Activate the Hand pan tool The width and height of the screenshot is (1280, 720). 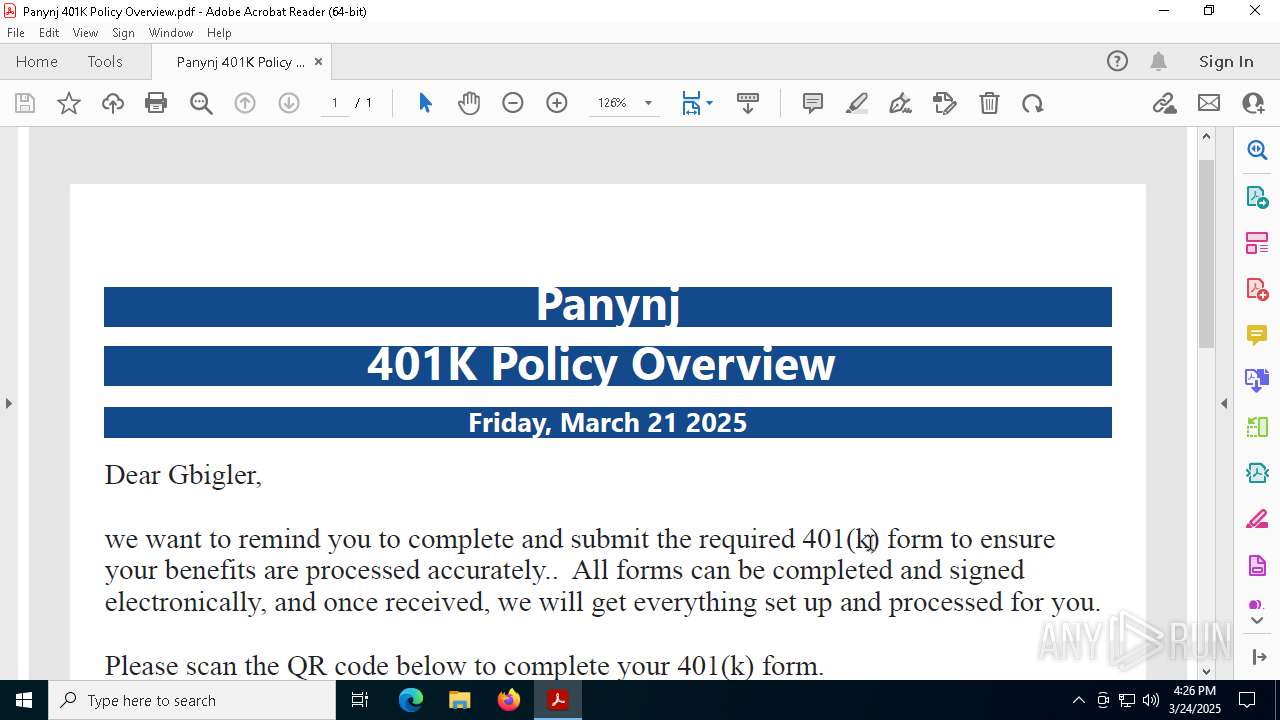click(469, 103)
